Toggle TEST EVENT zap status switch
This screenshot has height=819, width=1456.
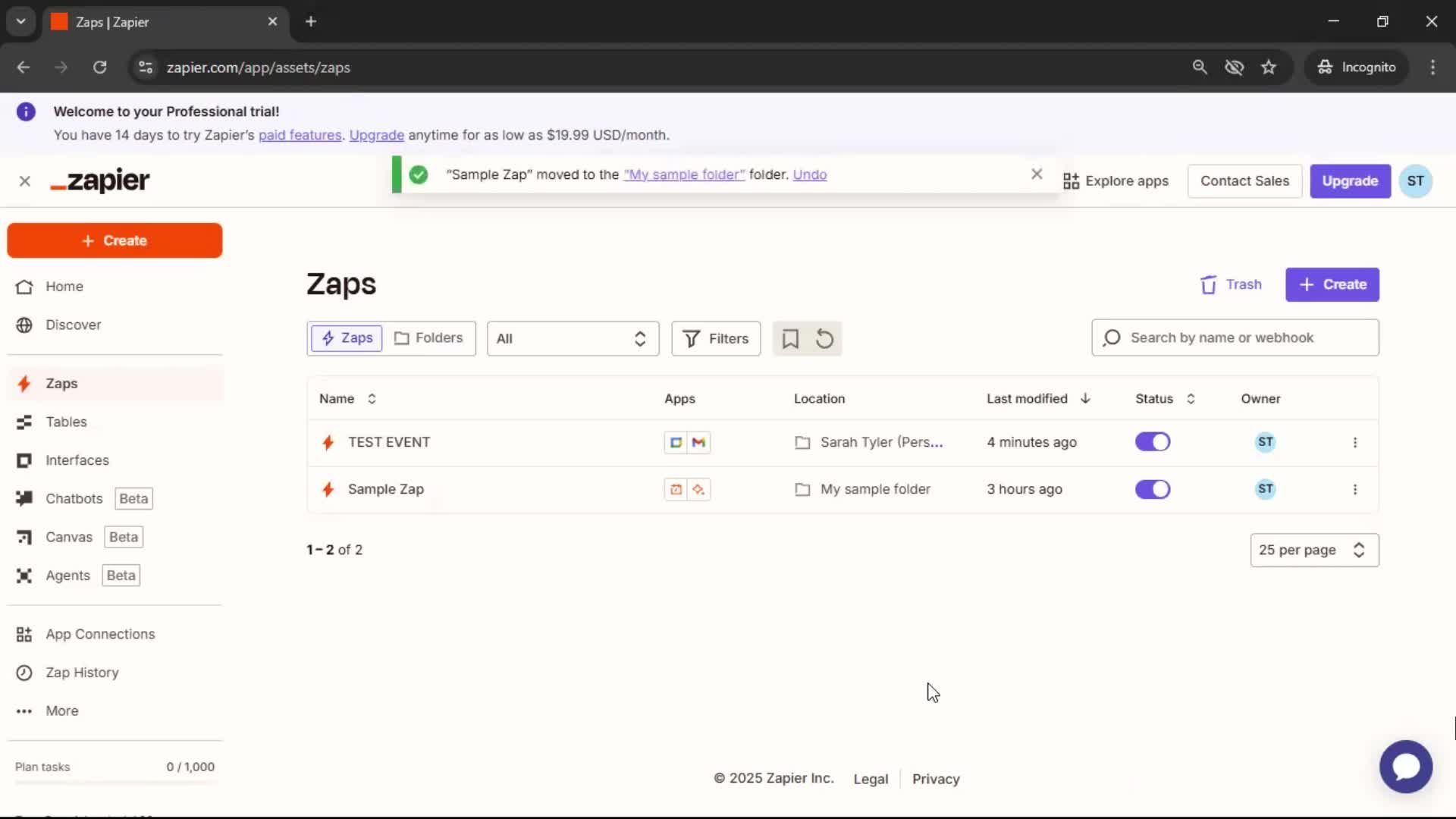point(1153,442)
